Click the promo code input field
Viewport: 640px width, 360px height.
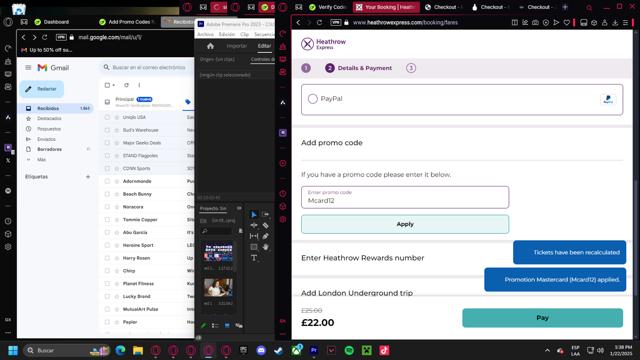(x=405, y=197)
